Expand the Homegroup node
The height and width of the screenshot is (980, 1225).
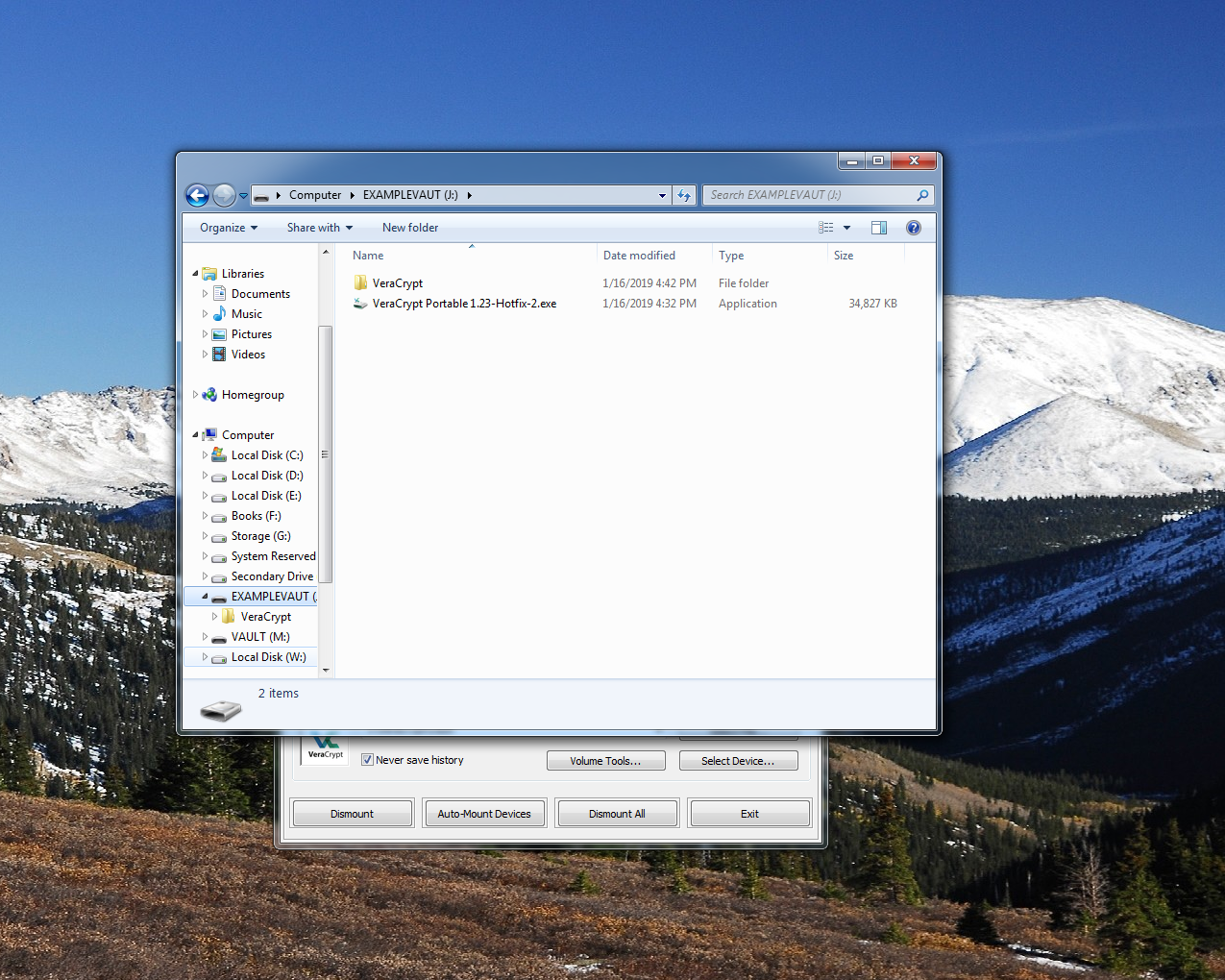195,395
